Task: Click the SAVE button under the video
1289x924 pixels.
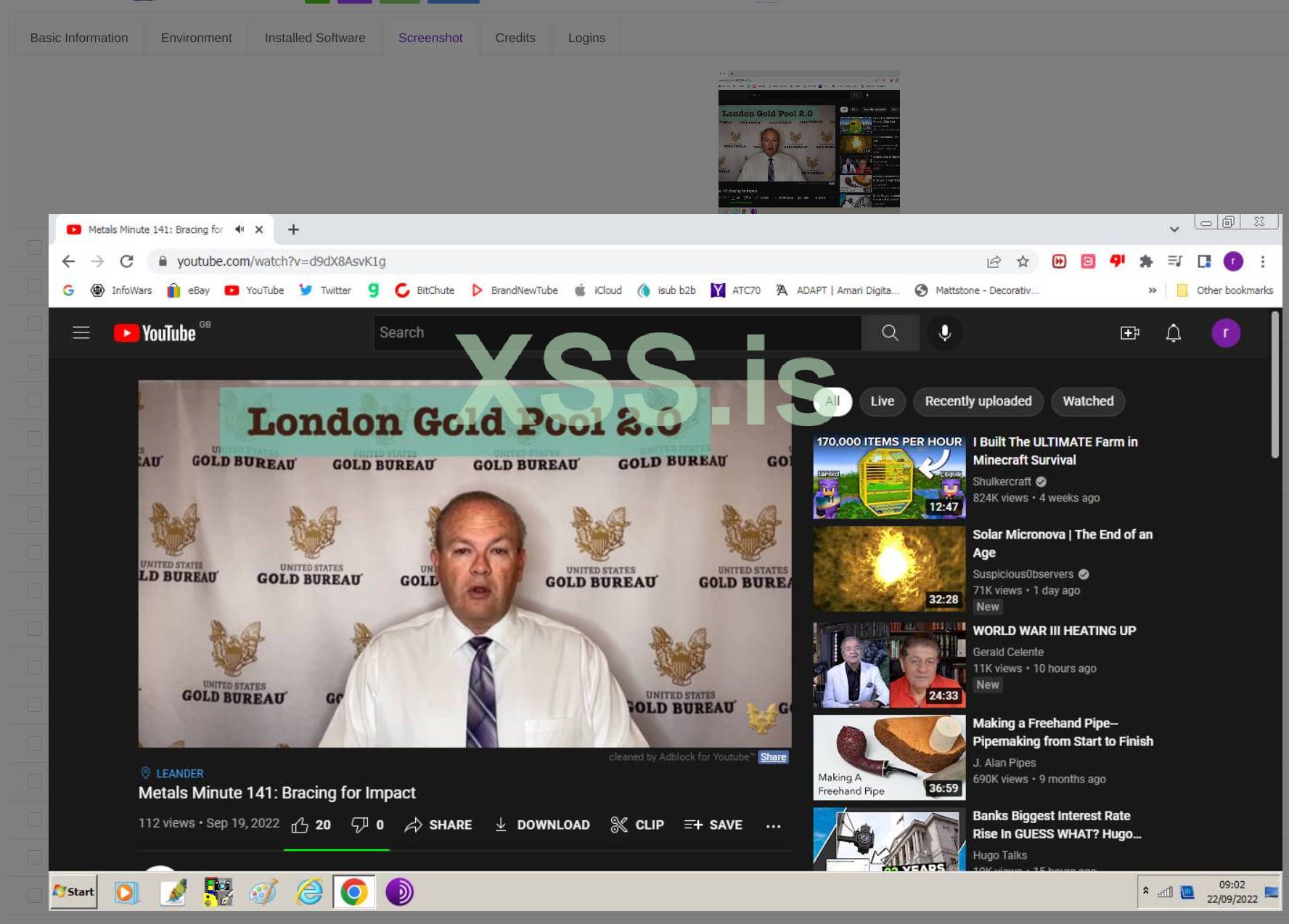Action: click(x=713, y=825)
